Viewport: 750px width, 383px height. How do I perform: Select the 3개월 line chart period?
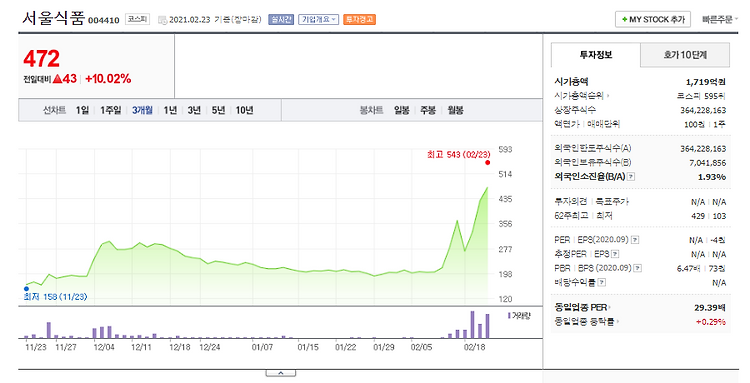[142, 110]
